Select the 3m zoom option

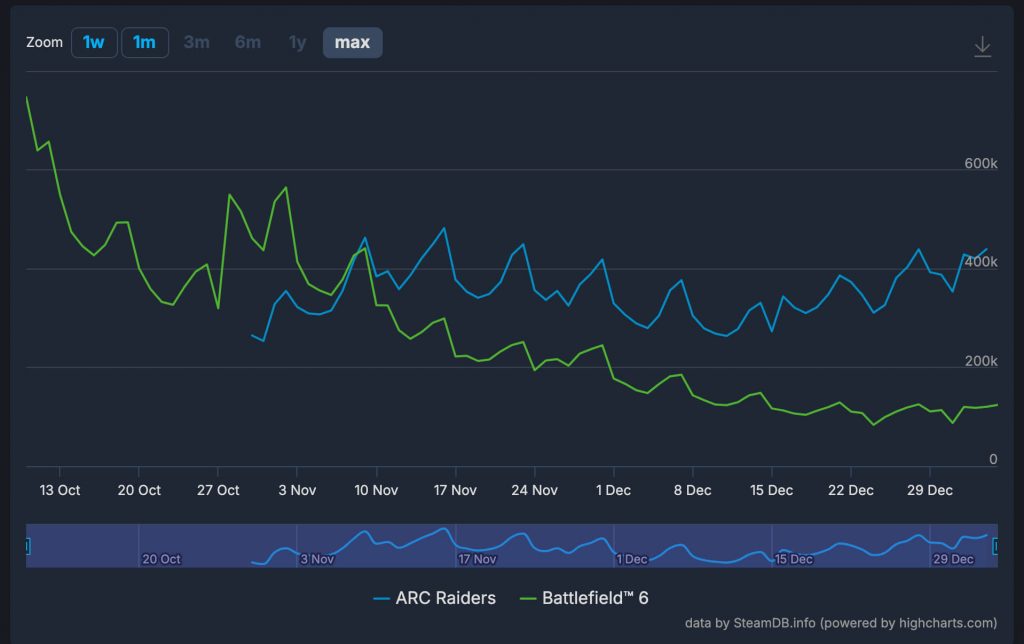196,42
